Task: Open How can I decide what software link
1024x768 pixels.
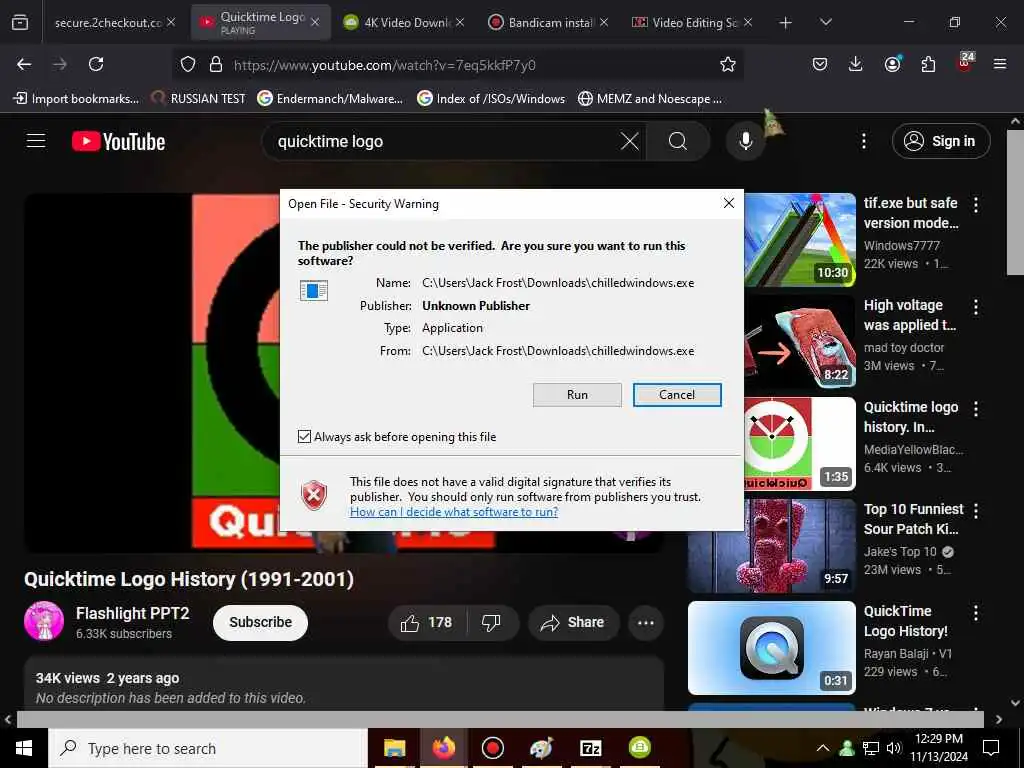Action: coord(454,511)
